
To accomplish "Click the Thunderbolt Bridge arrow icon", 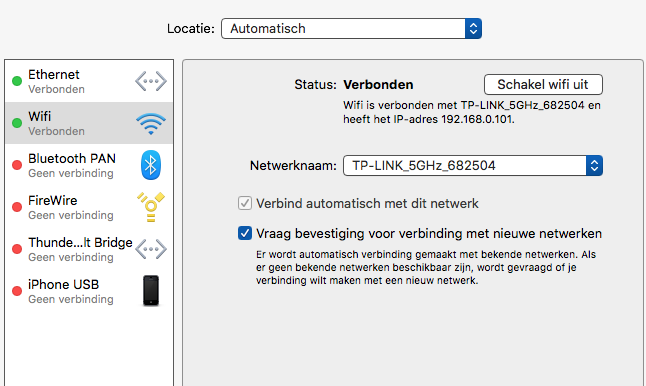I will click(x=151, y=249).
